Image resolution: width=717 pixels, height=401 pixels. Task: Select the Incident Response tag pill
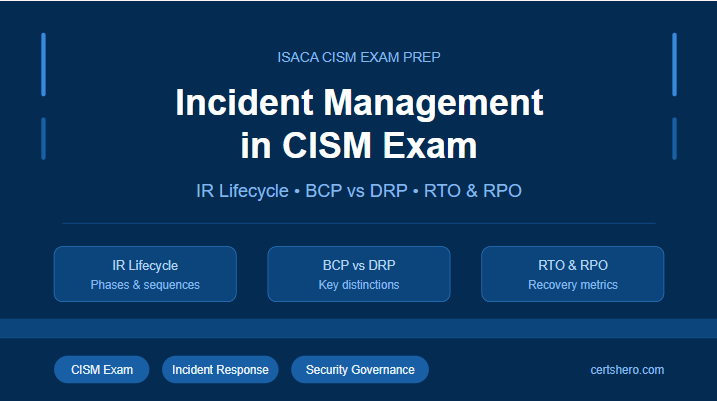point(220,370)
